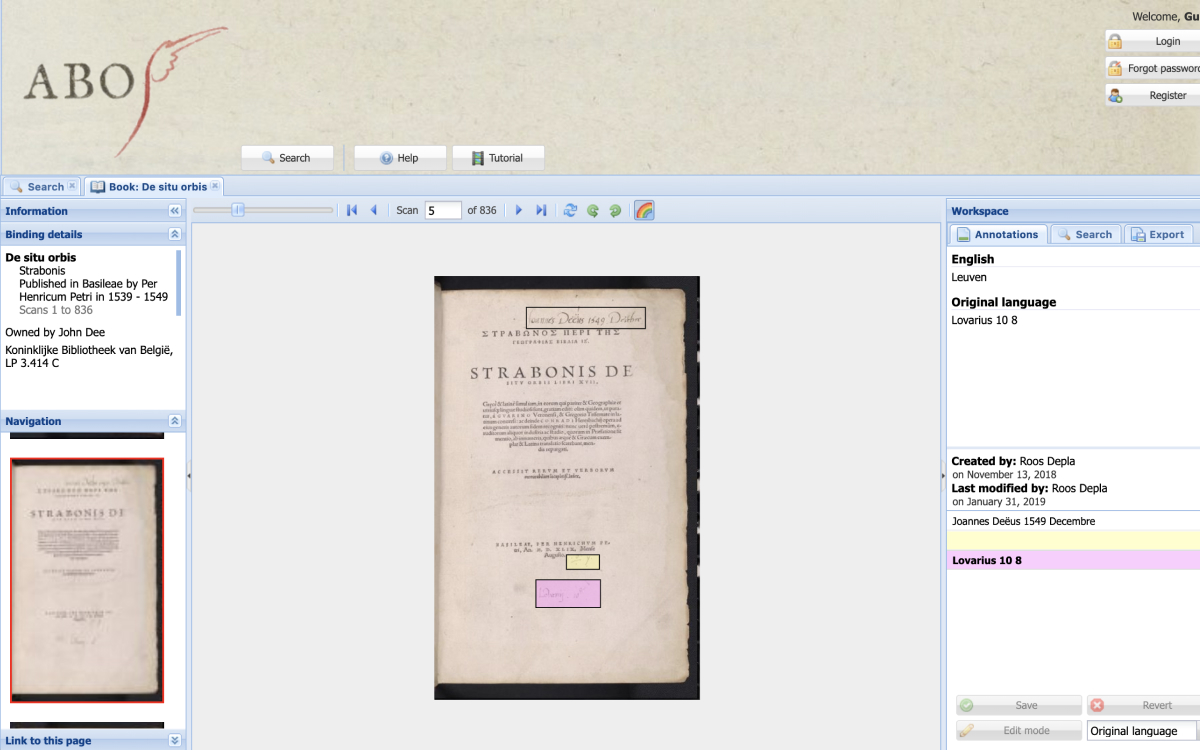
Task: Toggle the rainbow annotation colors button
Action: pos(644,210)
